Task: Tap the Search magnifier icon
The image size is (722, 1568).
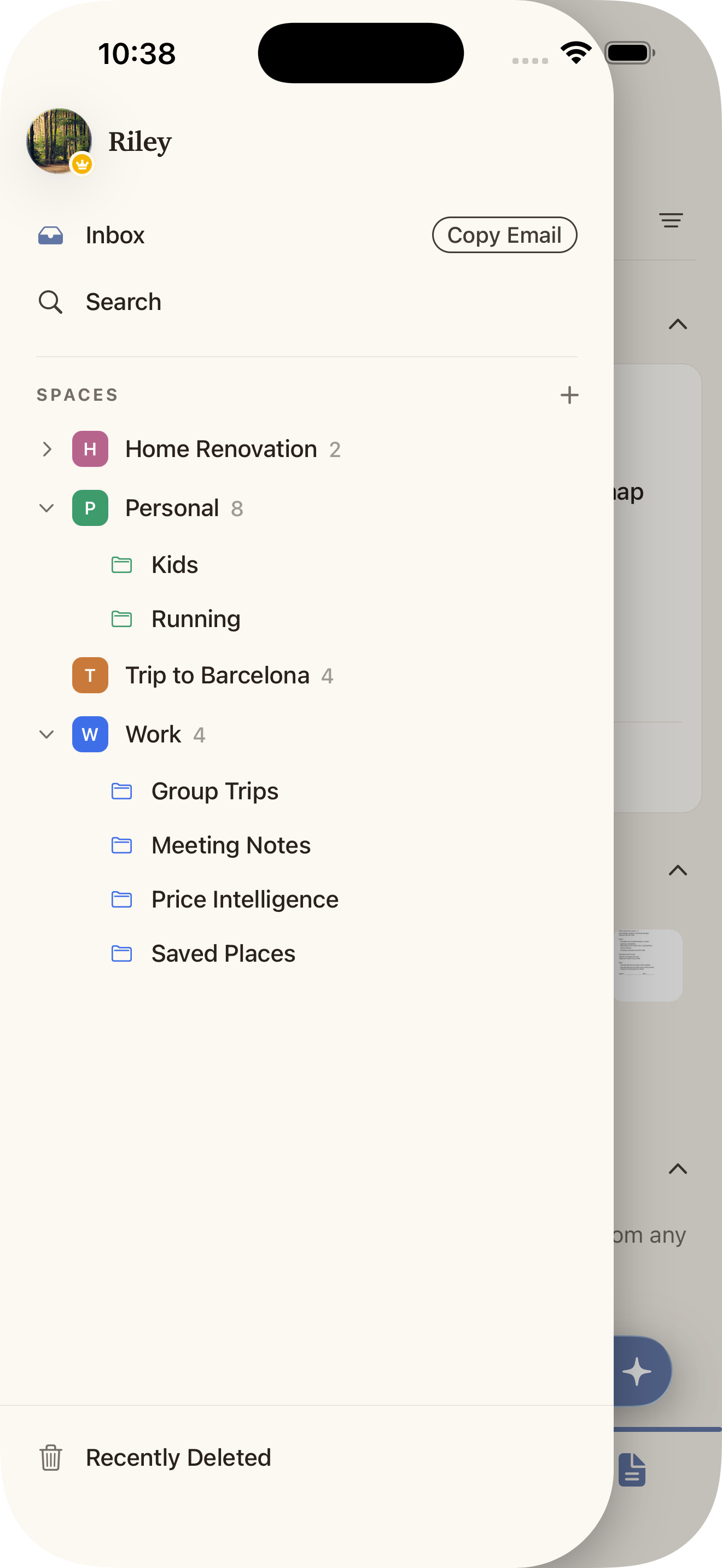Action: pyautogui.click(x=50, y=302)
